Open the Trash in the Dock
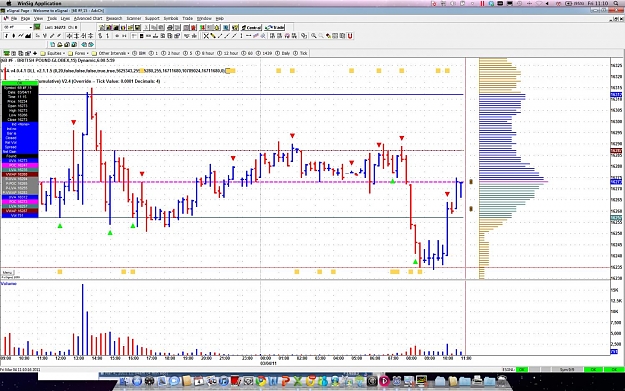This screenshot has height=391, width=625. [501, 381]
